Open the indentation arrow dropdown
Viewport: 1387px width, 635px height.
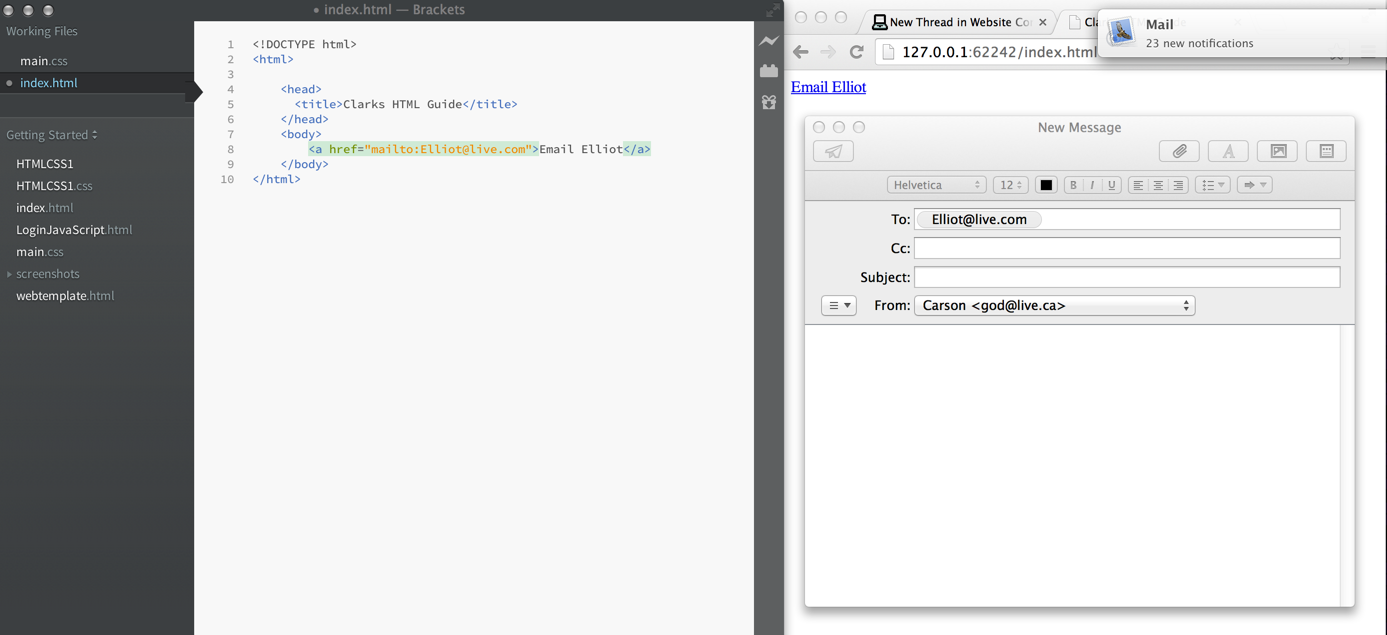coord(1254,185)
